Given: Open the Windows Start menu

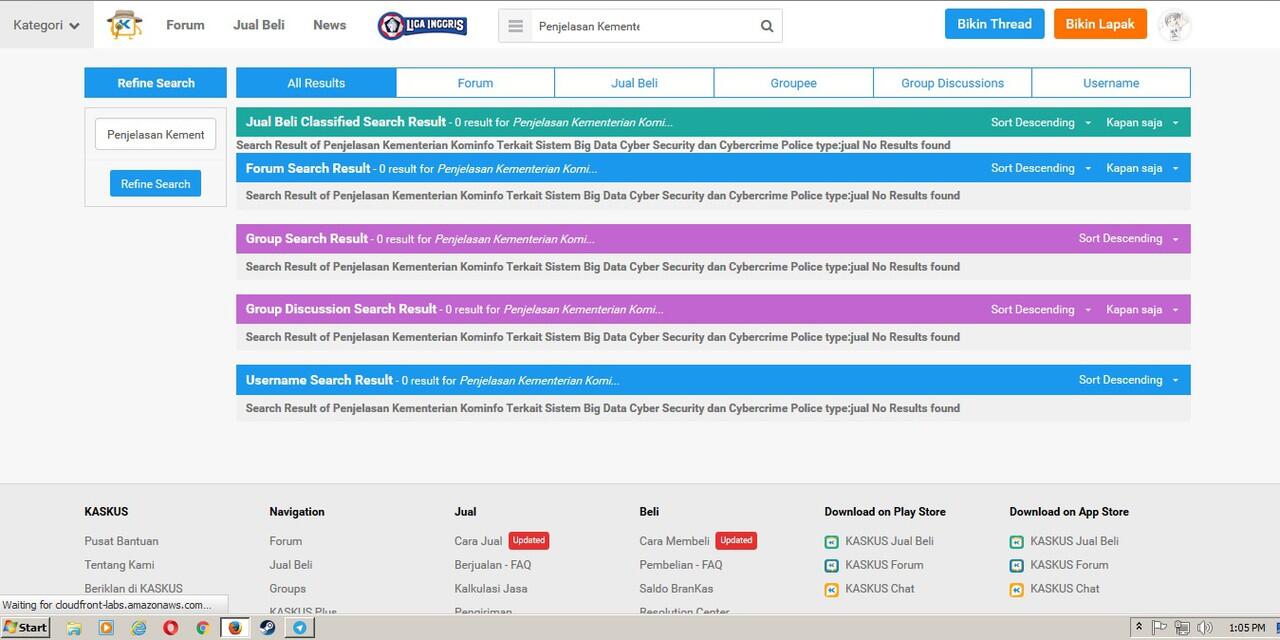Looking at the screenshot, I should (25, 627).
